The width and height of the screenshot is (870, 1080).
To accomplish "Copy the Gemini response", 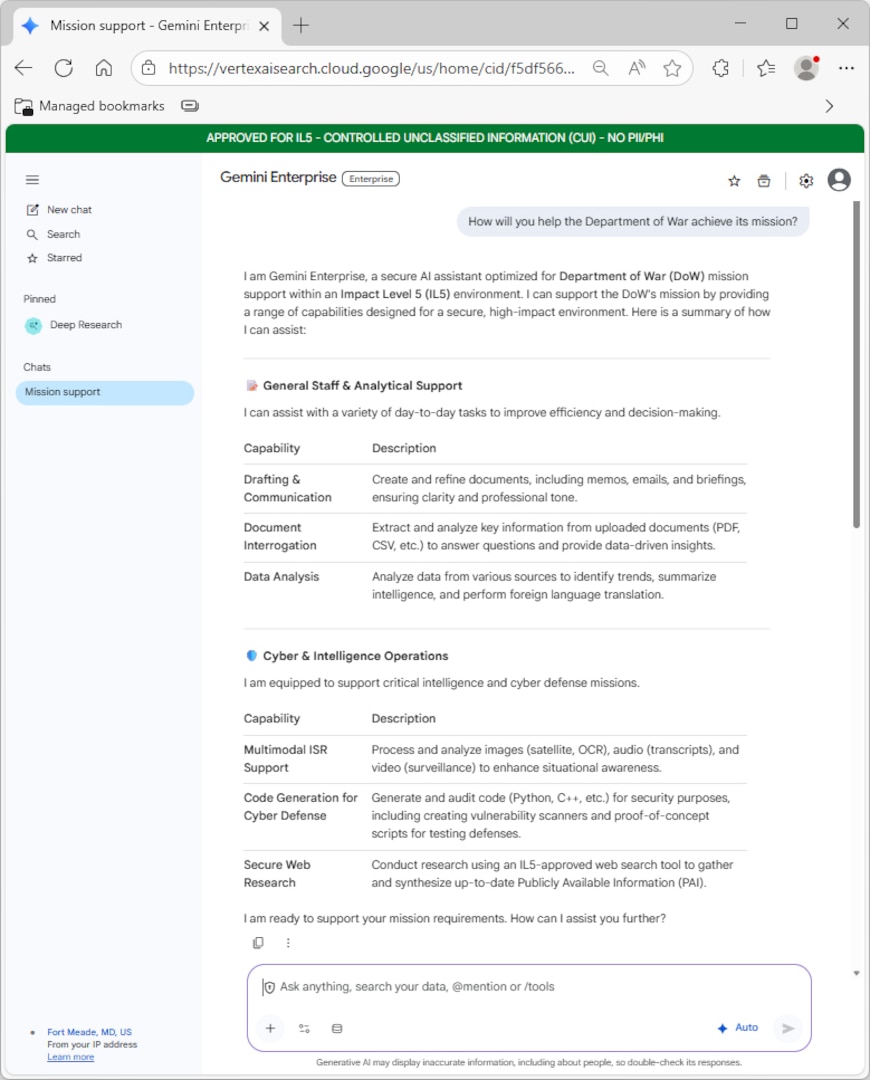I will (258, 942).
